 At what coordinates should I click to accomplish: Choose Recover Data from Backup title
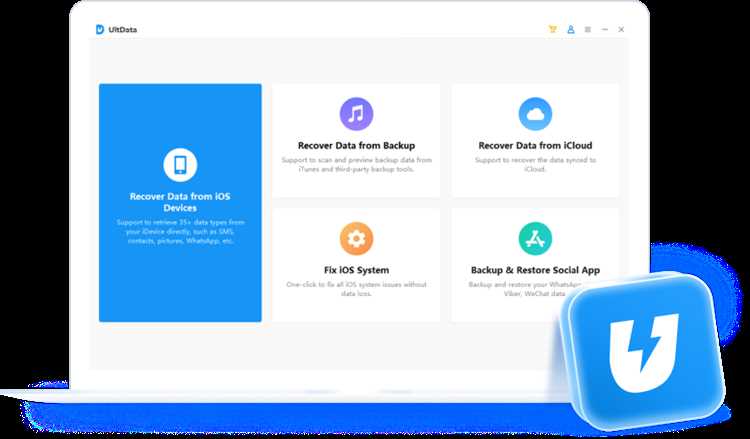coord(356,145)
